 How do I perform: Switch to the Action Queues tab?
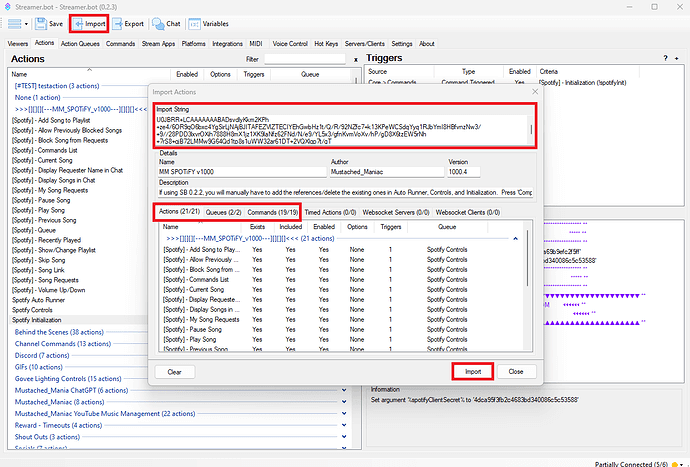coord(81,44)
